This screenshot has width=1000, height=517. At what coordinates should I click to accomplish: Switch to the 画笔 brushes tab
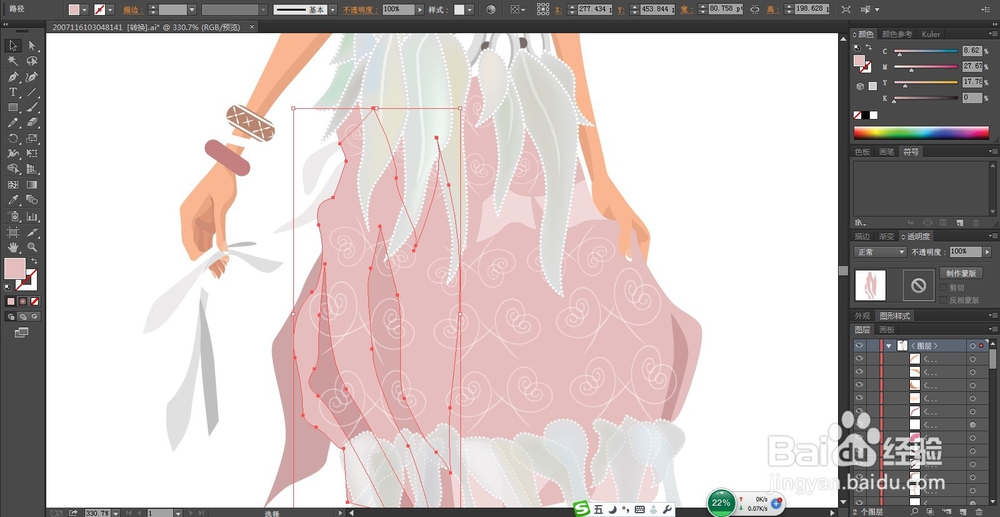coord(886,152)
